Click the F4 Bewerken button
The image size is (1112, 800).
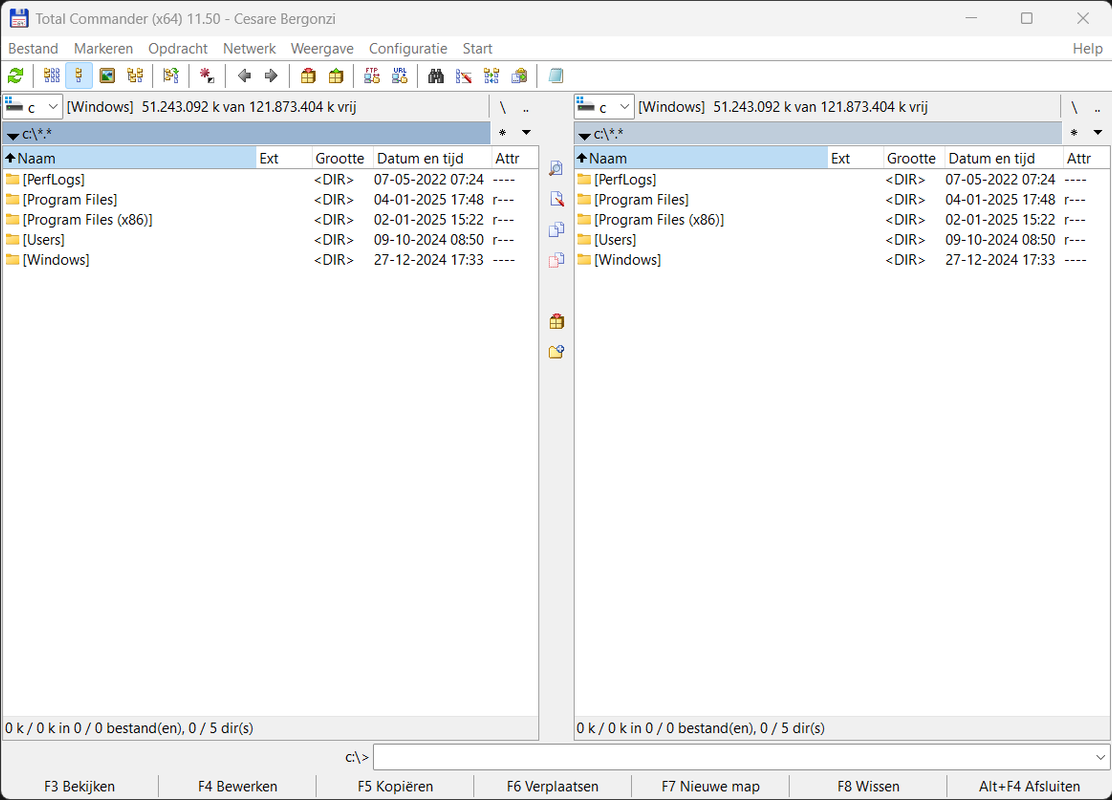tap(238, 787)
